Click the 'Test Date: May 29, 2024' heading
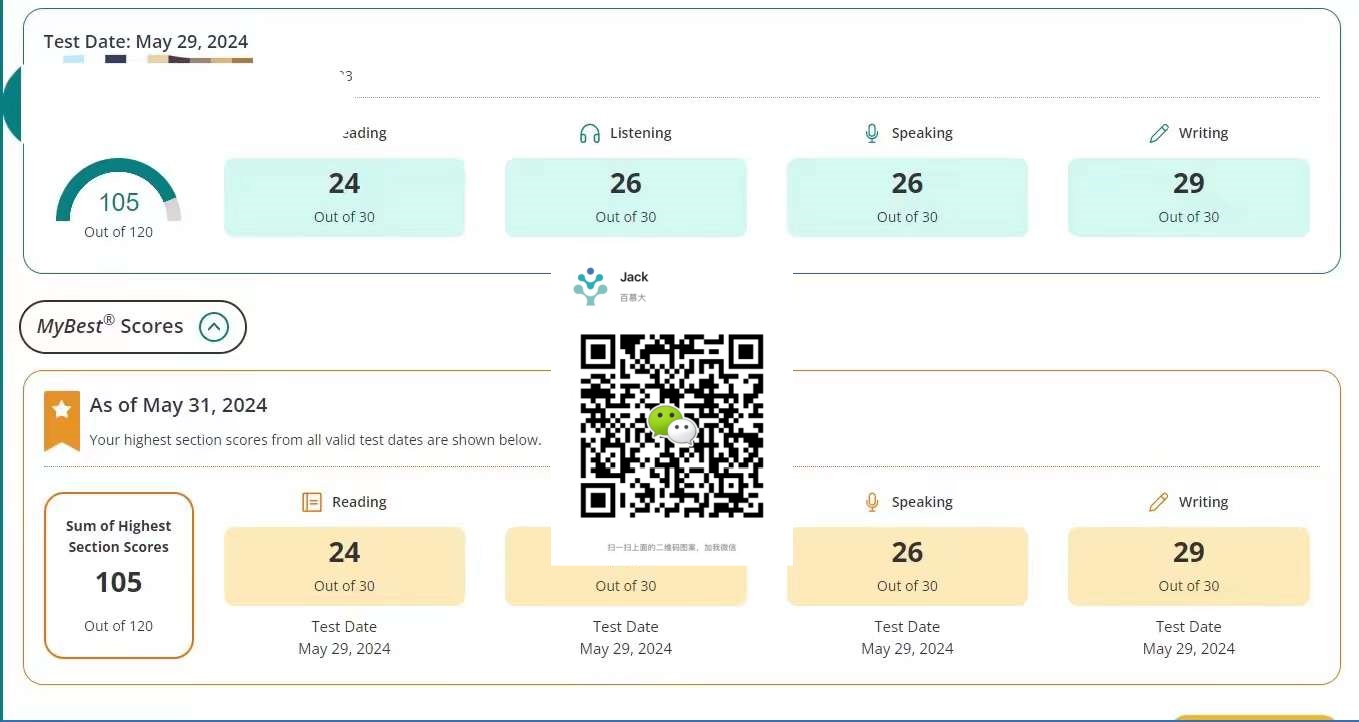 (146, 42)
